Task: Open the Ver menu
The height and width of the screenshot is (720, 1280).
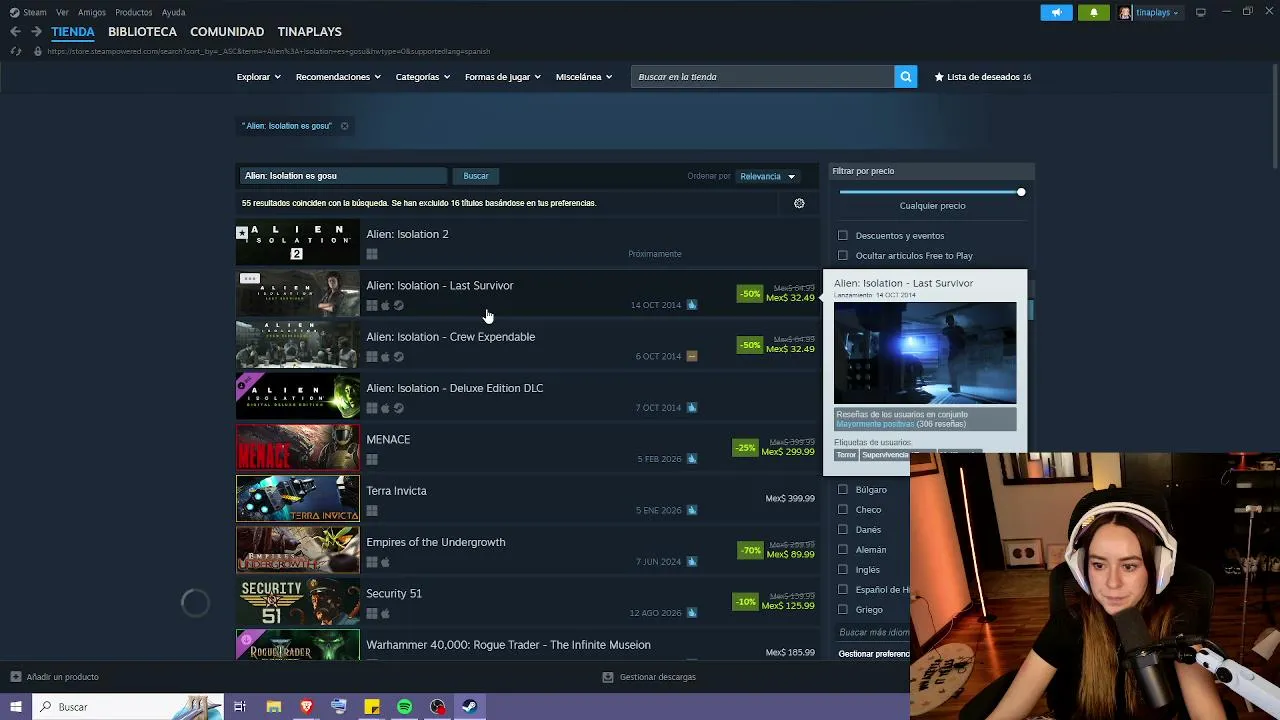Action: (62, 13)
